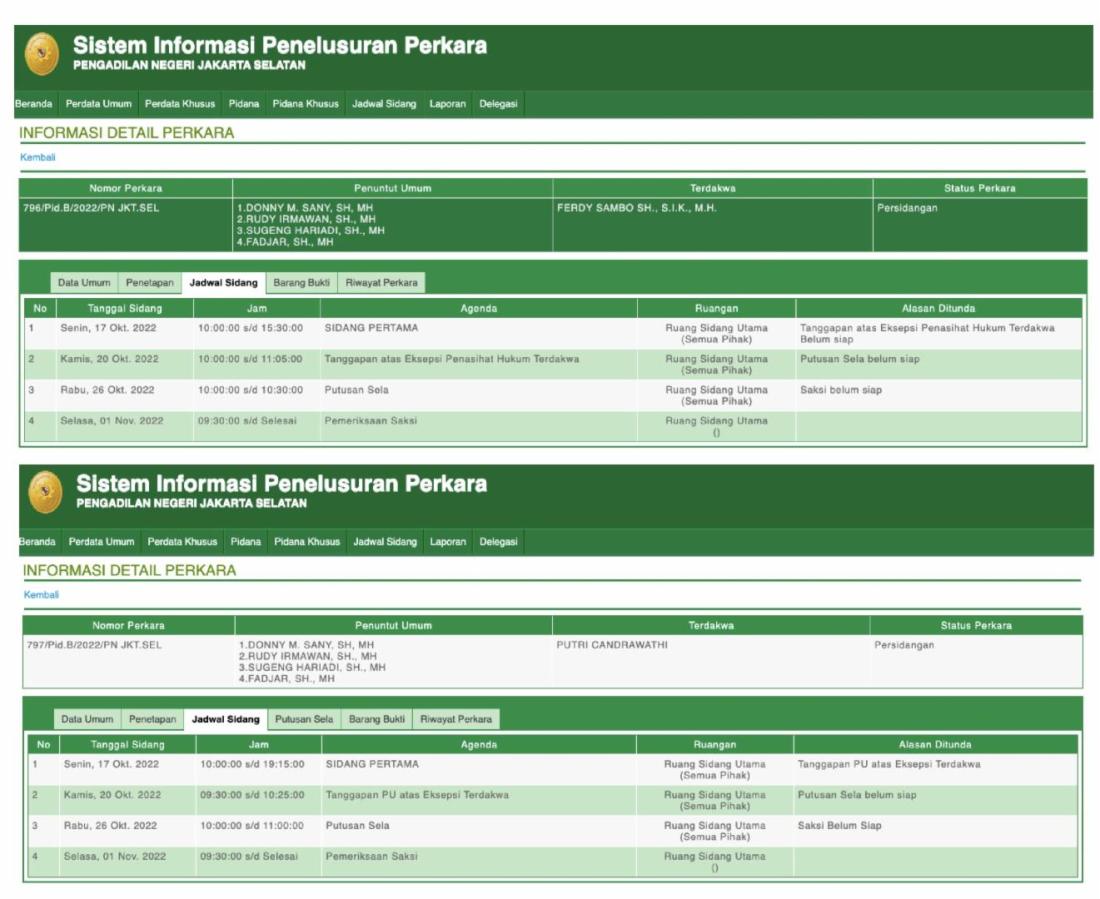Open Beranda menu on the Putri Candrawathi page
Image resolution: width=1100 pixels, height=899 pixels.
pos(37,542)
